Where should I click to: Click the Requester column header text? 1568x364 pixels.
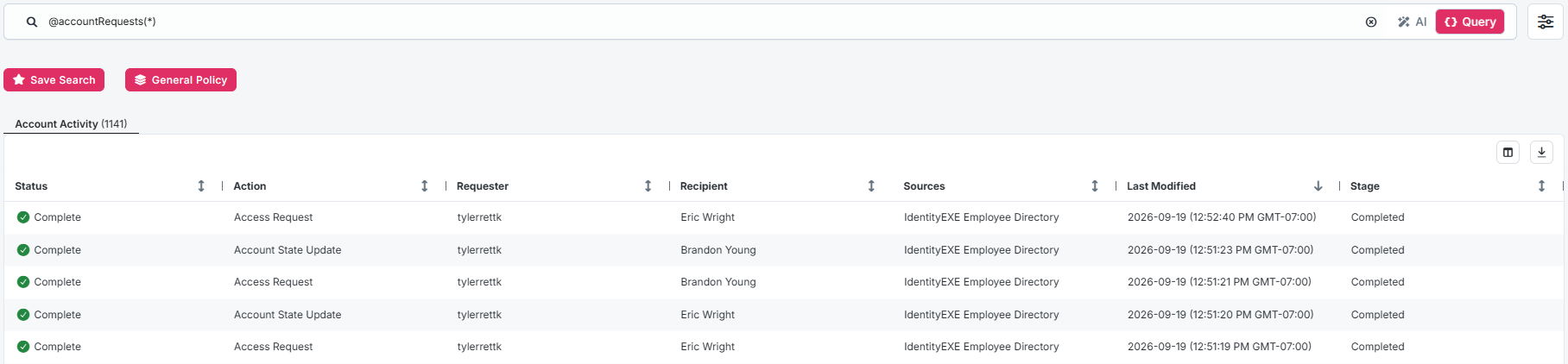483,186
